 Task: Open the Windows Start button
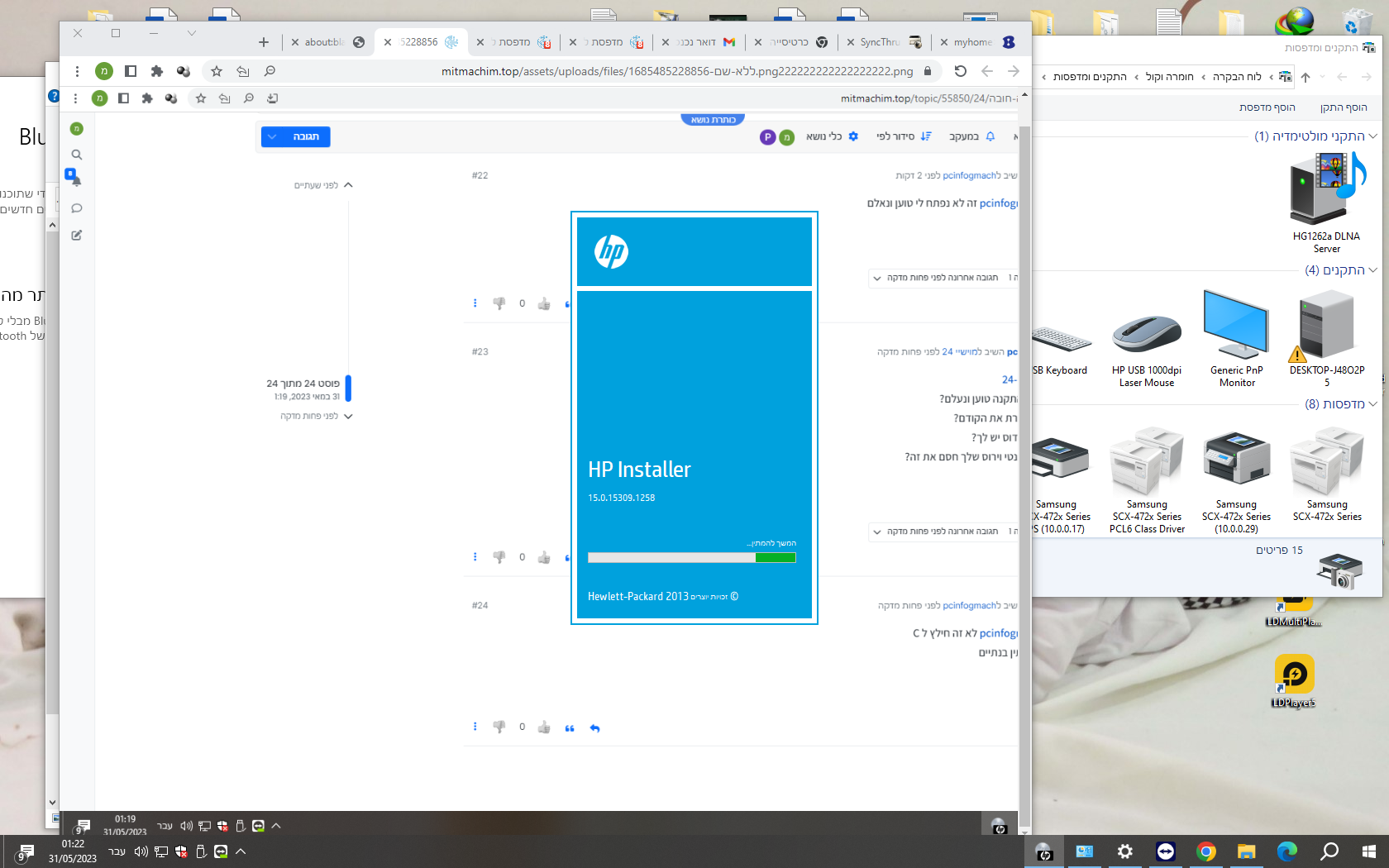coord(1368,851)
